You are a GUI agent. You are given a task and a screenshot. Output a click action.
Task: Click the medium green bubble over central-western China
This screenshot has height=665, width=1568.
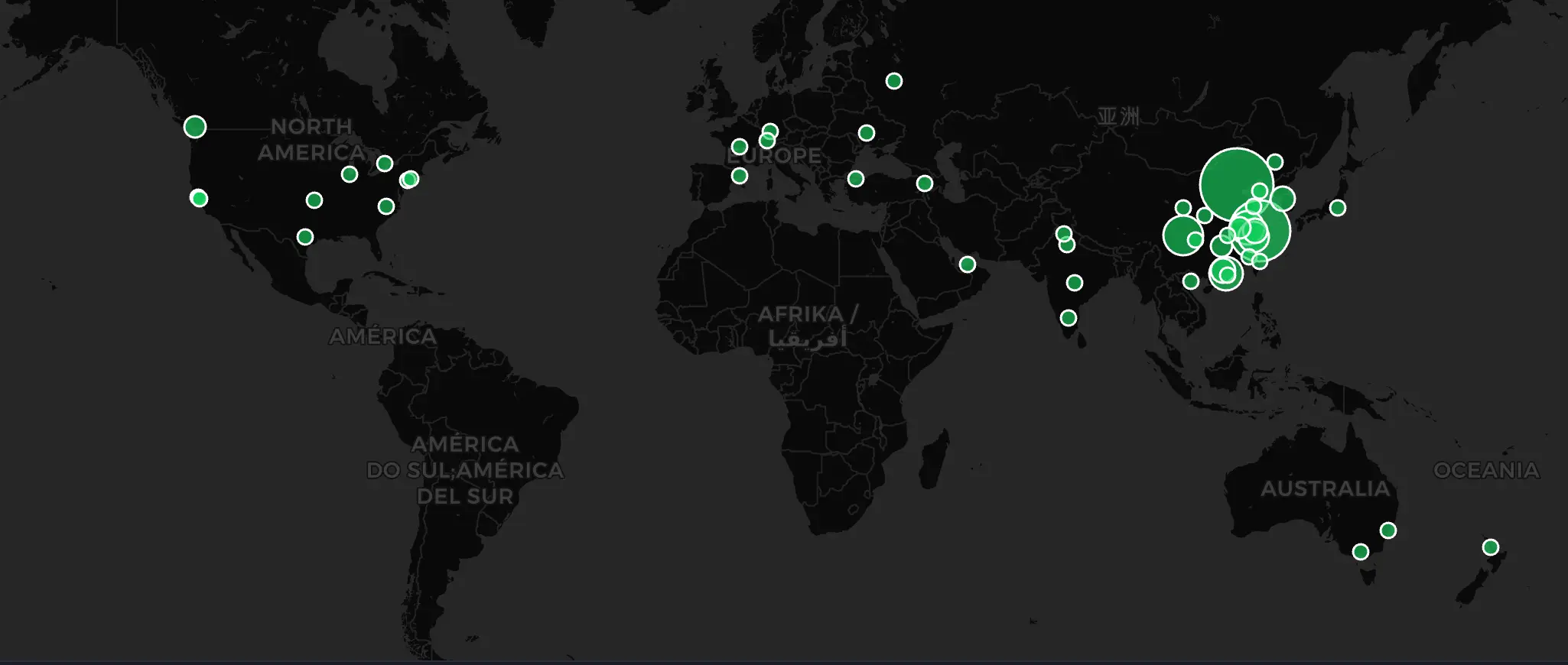(x=1183, y=235)
